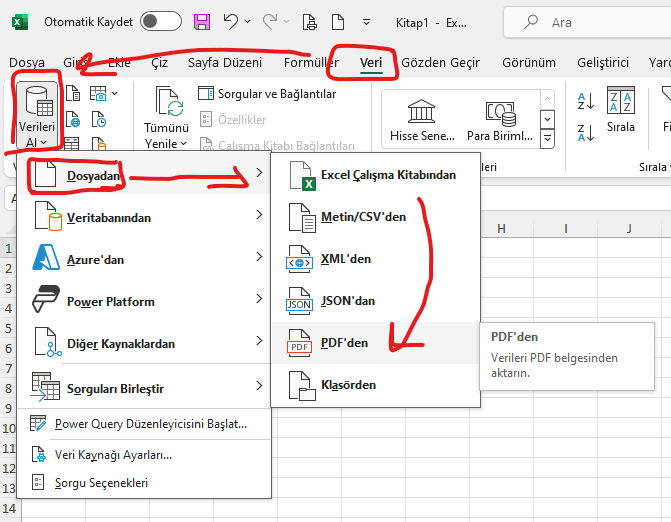Switch to the Görünüm tab
The width and height of the screenshot is (671, 522).
[529, 62]
